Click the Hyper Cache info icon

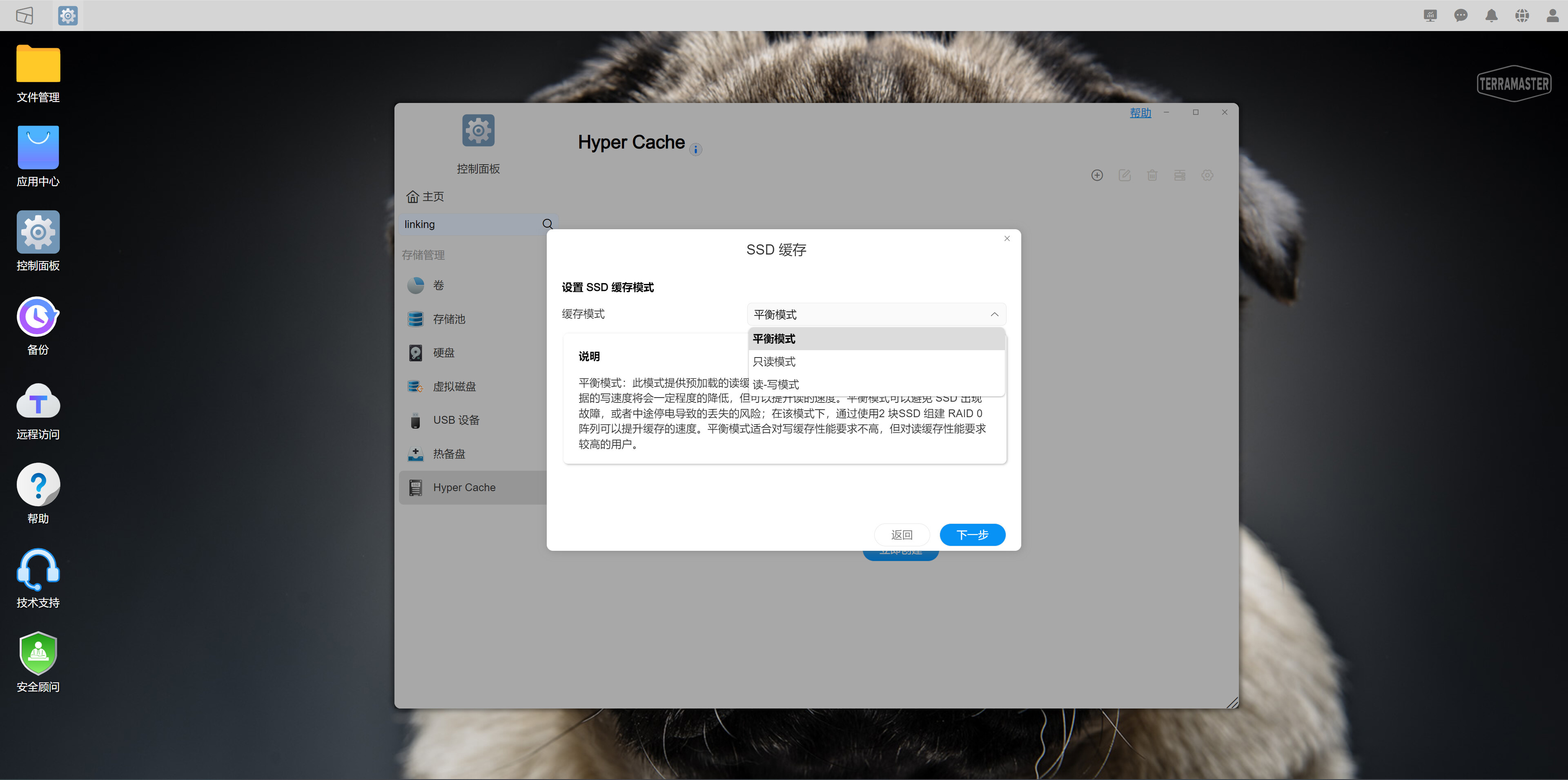point(696,149)
